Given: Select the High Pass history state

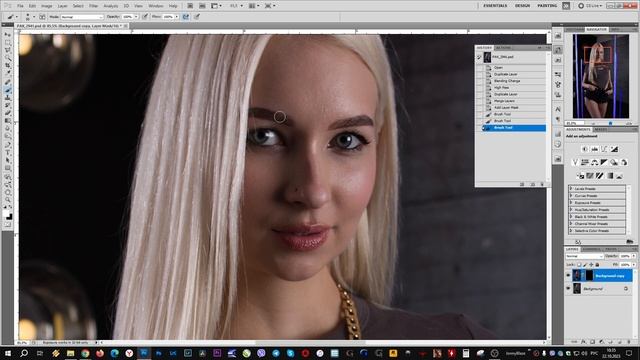Looking at the screenshot, I should tap(513, 87).
